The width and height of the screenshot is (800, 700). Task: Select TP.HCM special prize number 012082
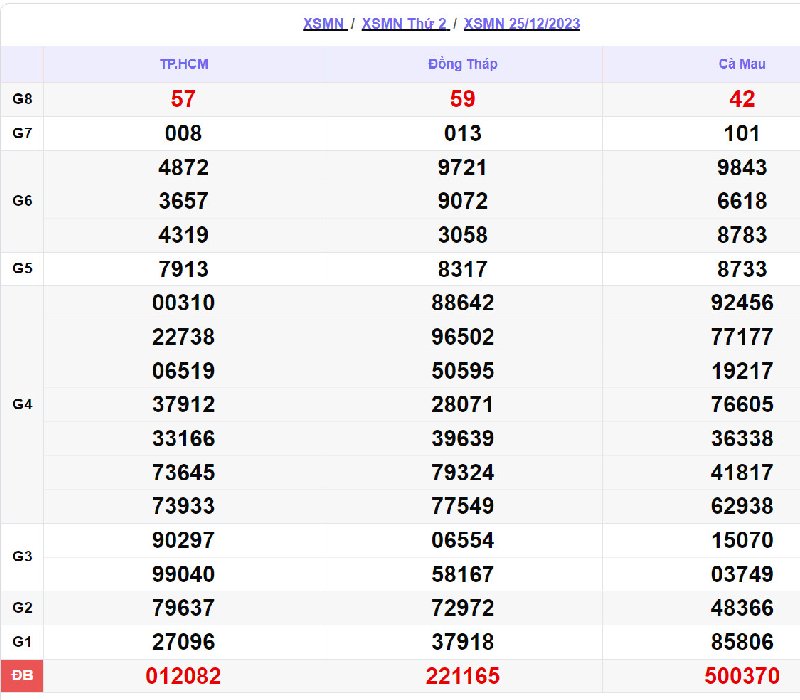pos(183,677)
